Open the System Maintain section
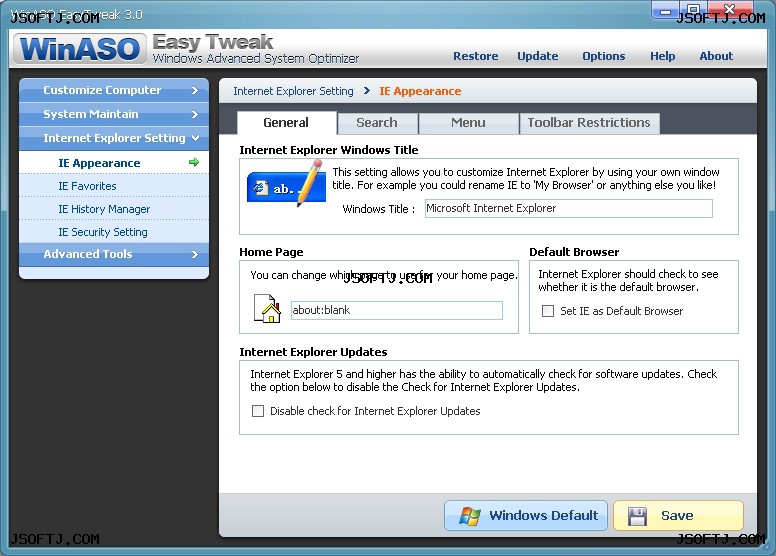Viewport: 776px width, 556px height. pyautogui.click(x=114, y=114)
